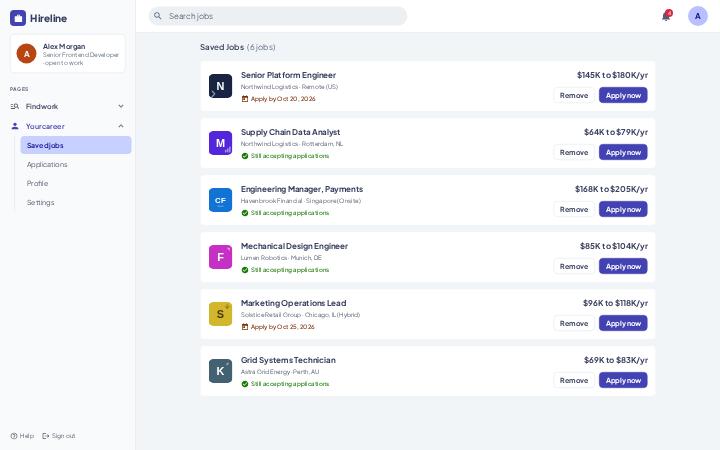
Task: Click the green check on Engineering Manager, Payments
Action: coord(245,213)
